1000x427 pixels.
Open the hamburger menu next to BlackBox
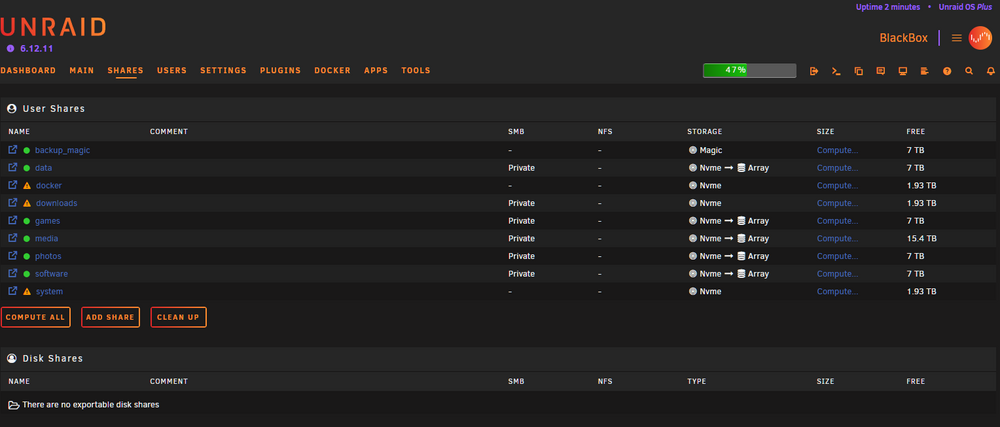point(957,38)
